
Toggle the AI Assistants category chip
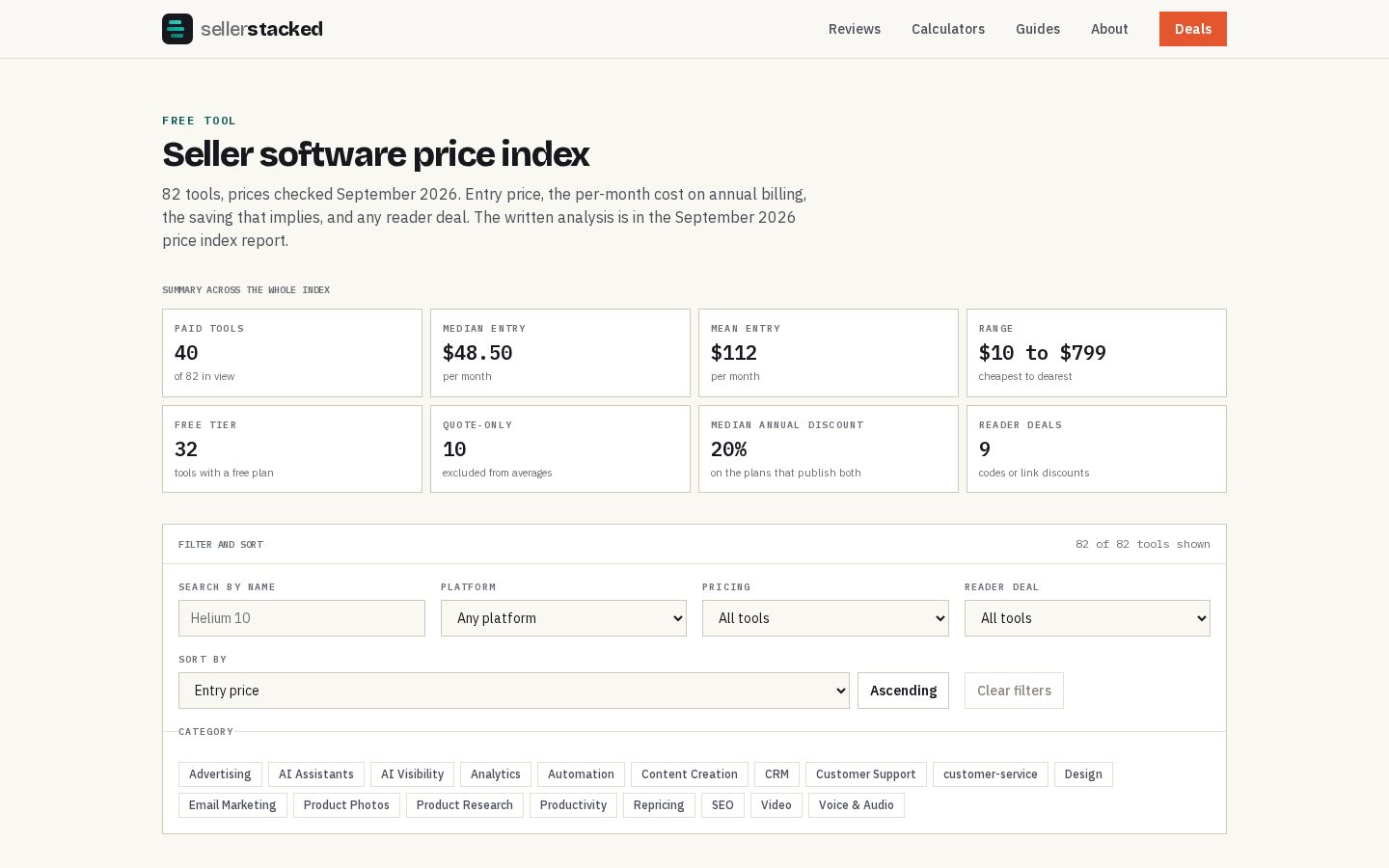tap(316, 774)
